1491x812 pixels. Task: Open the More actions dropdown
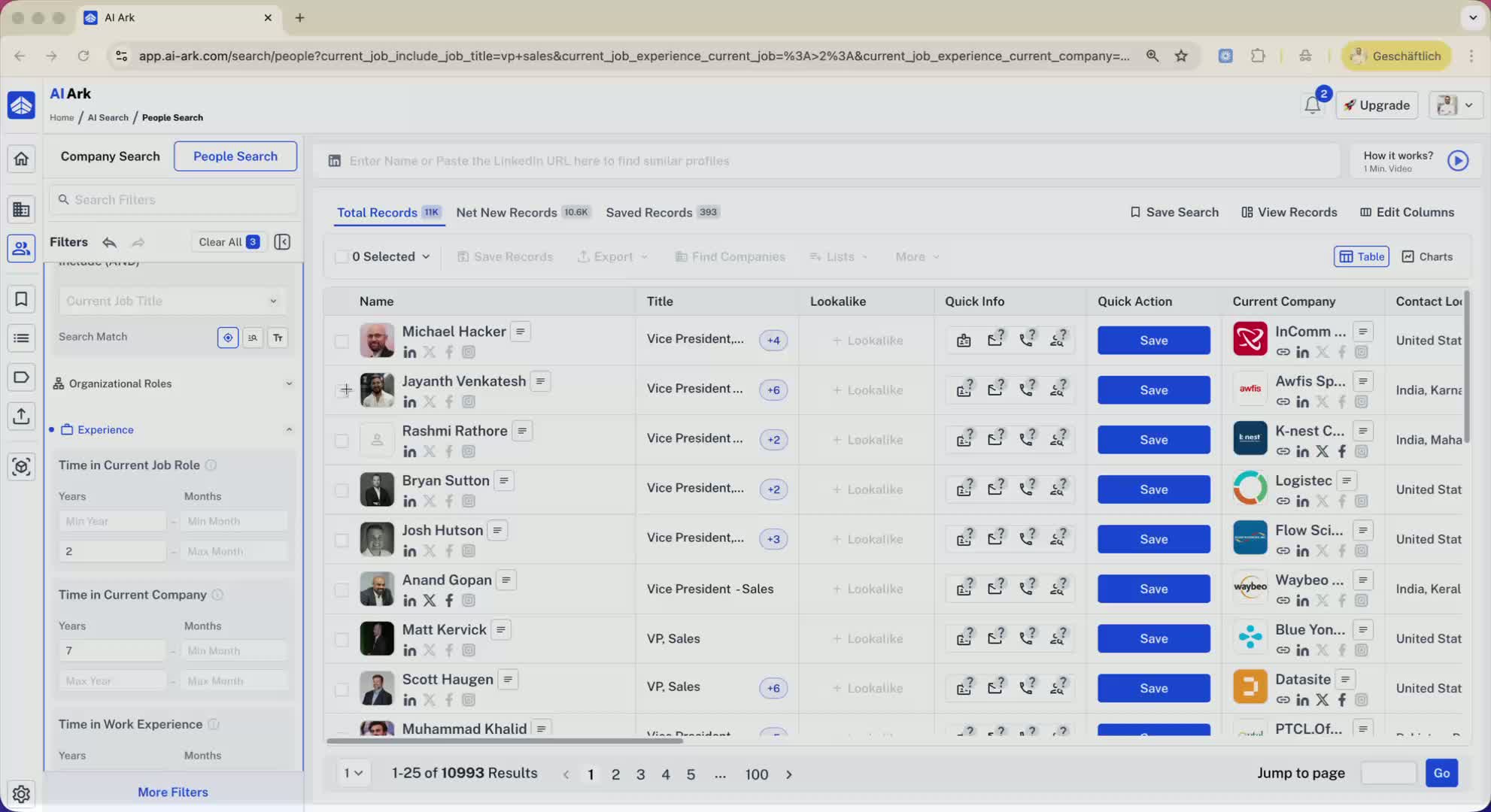click(x=917, y=257)
